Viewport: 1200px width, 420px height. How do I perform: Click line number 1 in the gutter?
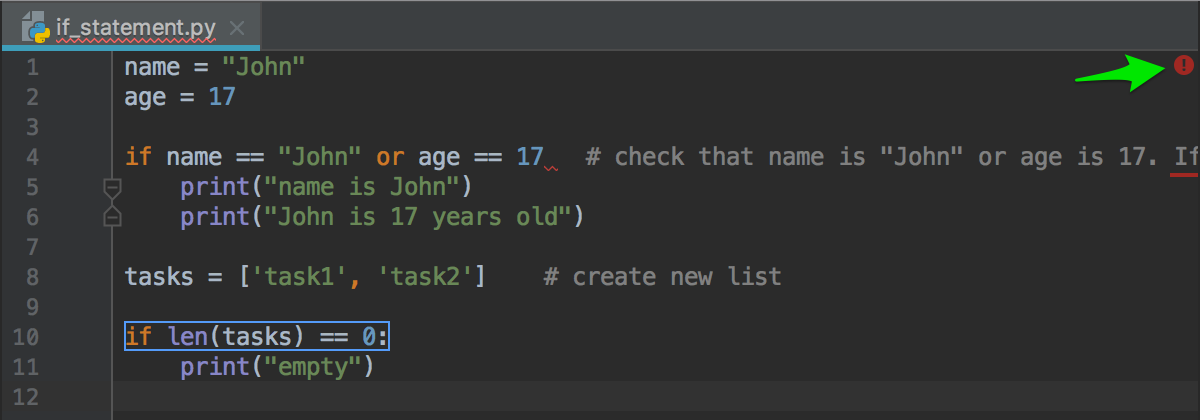(x=32, y=68)
